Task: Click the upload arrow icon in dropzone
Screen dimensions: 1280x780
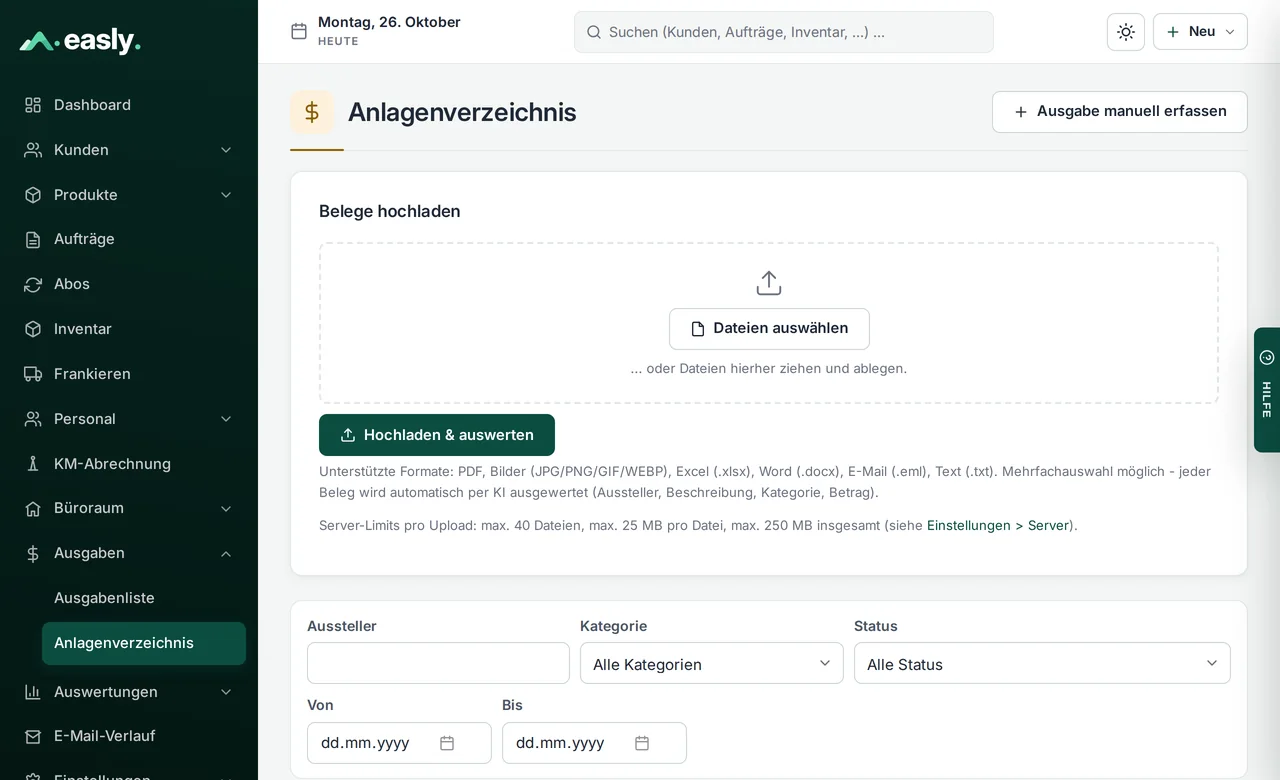Action: tap(769, 283)
